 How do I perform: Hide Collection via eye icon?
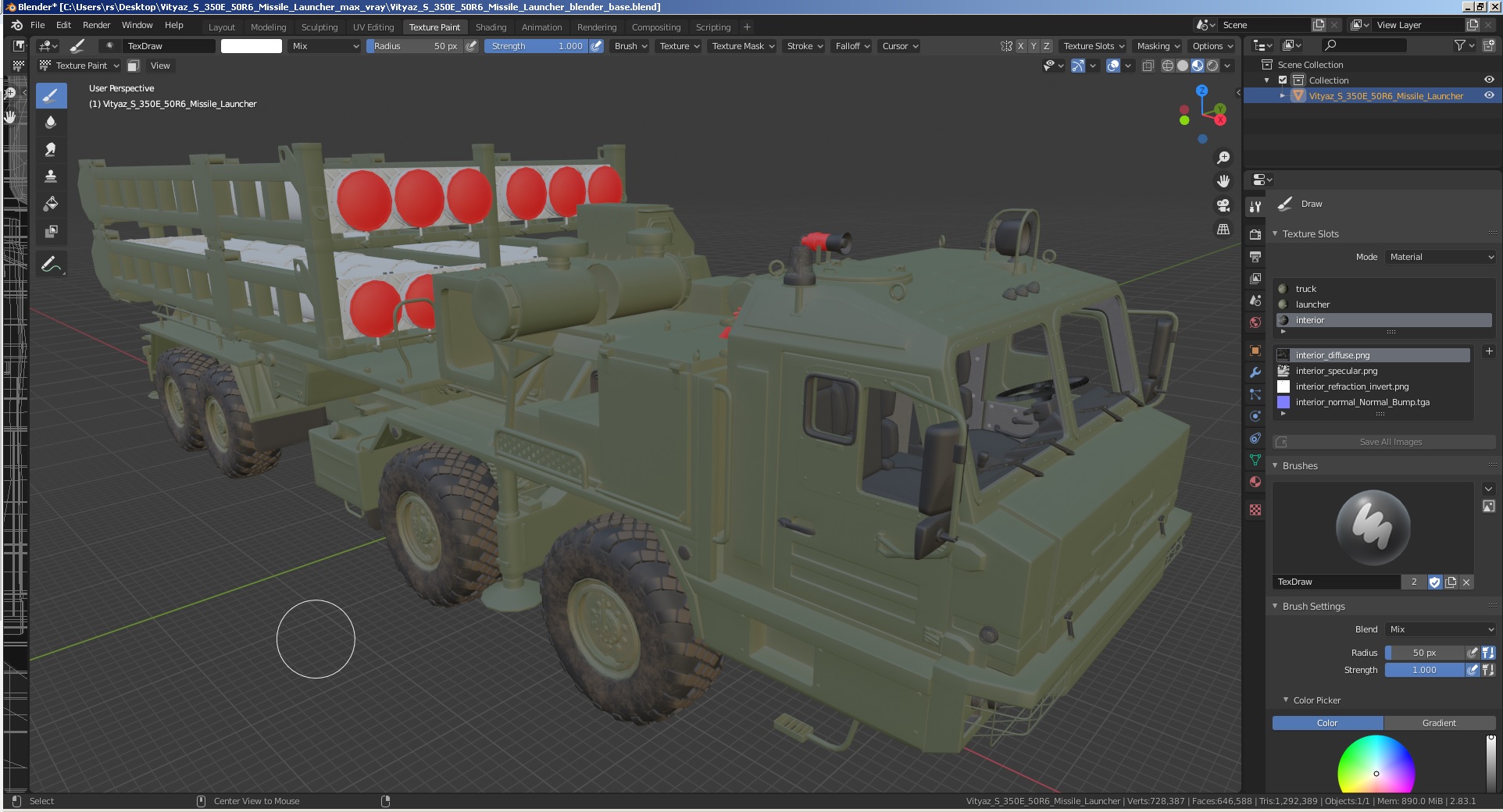(x=1489, y=80)
